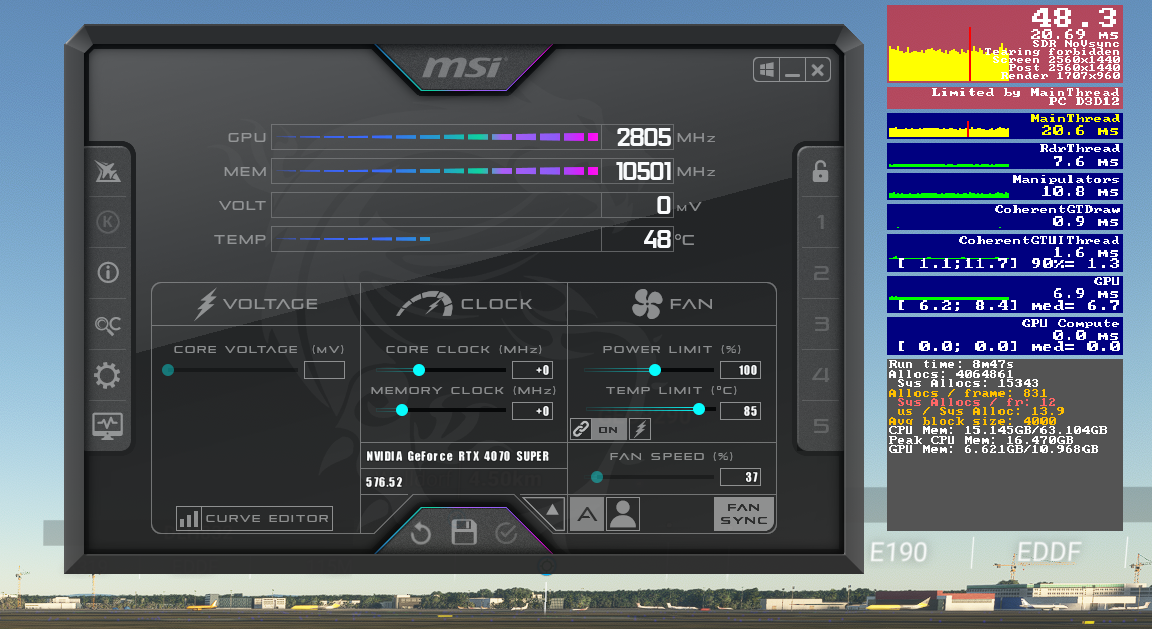Viewport: 1152px width, 629px height.
Task: Adjust the core clock slider handle
Action: coord(419,370)
